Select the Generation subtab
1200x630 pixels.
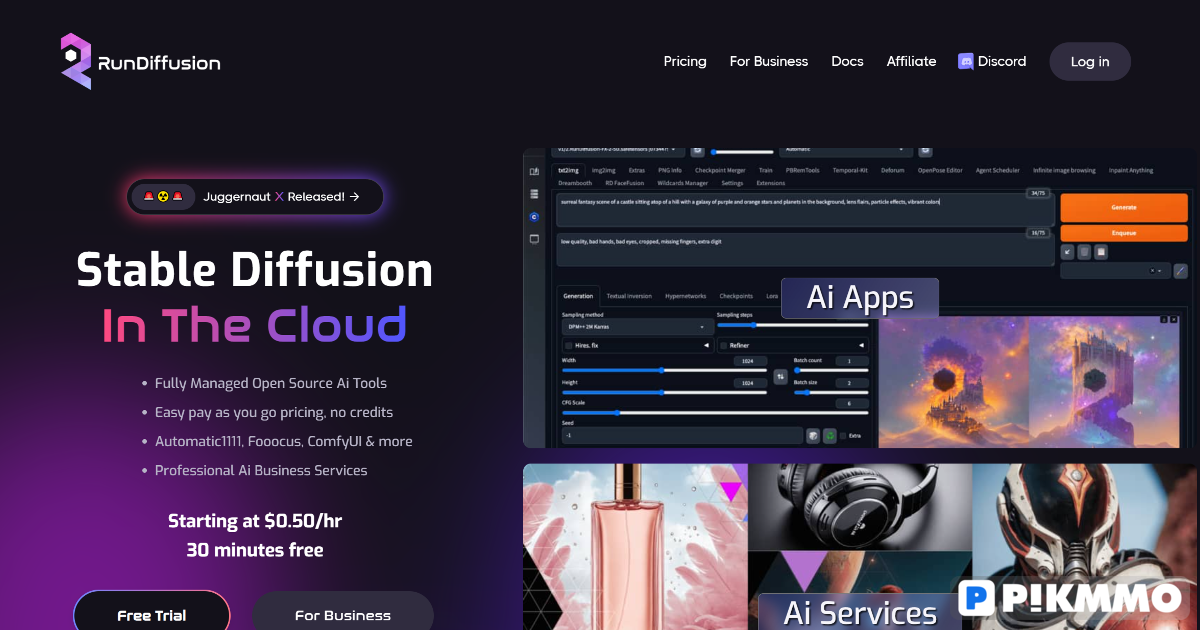(x=578, y=296)
